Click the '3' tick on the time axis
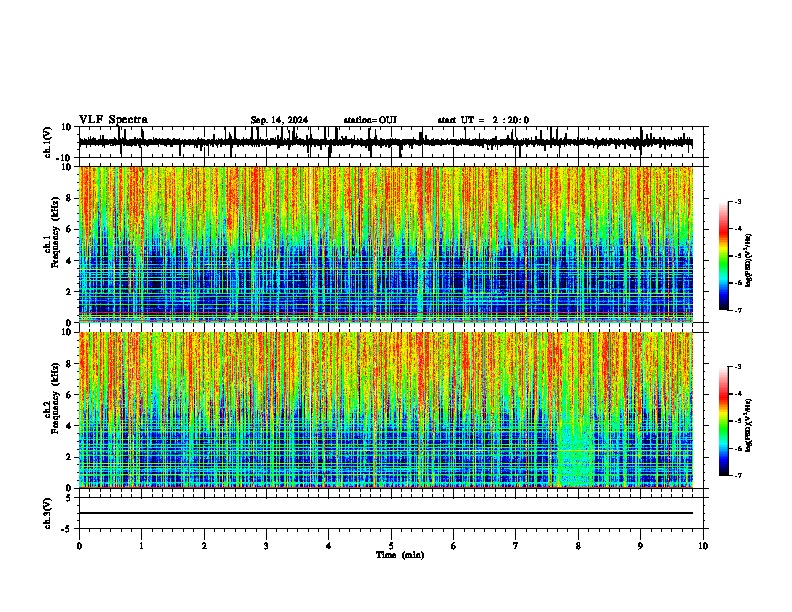Screen dimensions: 792x612 266,546
